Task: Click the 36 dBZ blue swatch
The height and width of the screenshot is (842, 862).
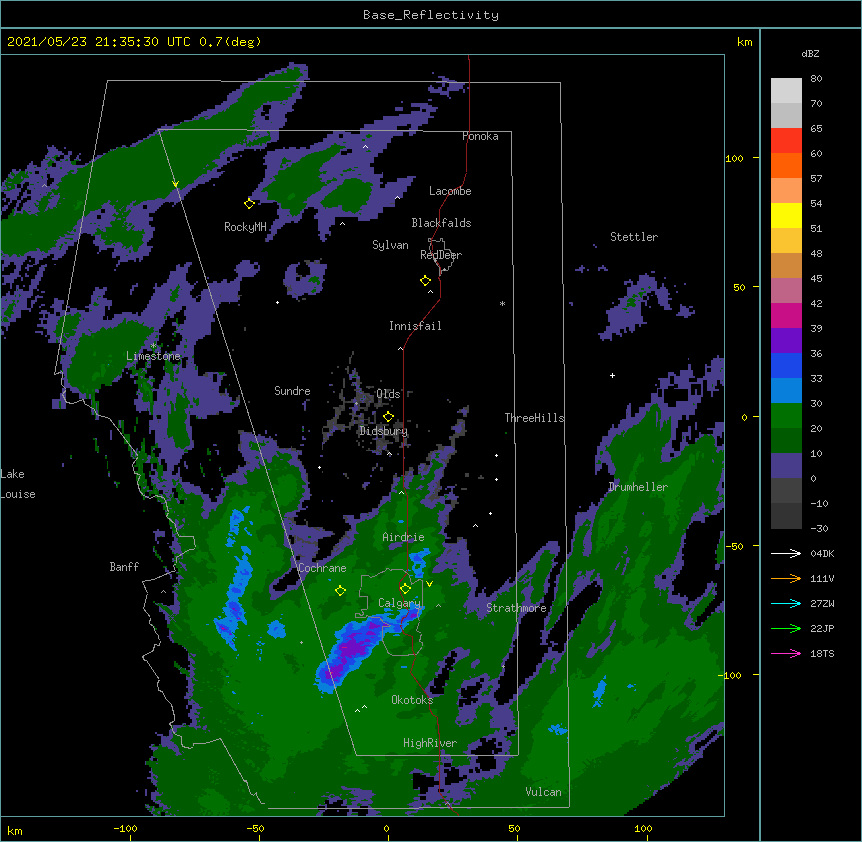Action: pyautogui.click(x=786, y=365)
